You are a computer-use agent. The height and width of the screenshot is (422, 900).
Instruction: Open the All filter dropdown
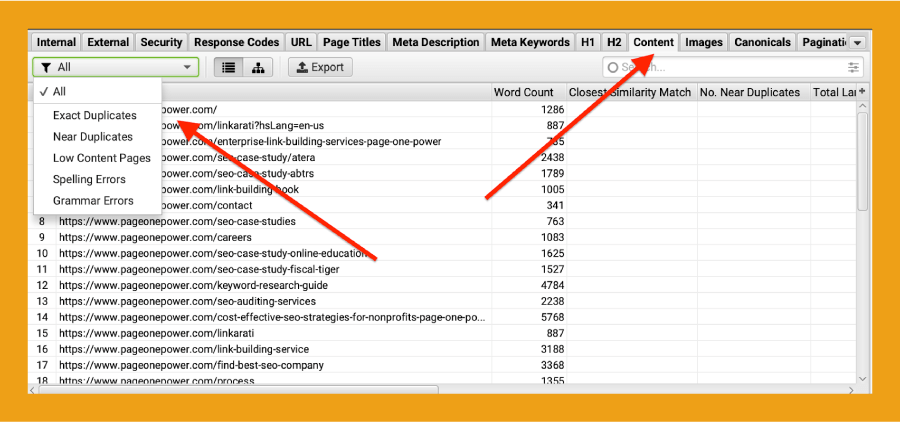(x=116, y=67)
